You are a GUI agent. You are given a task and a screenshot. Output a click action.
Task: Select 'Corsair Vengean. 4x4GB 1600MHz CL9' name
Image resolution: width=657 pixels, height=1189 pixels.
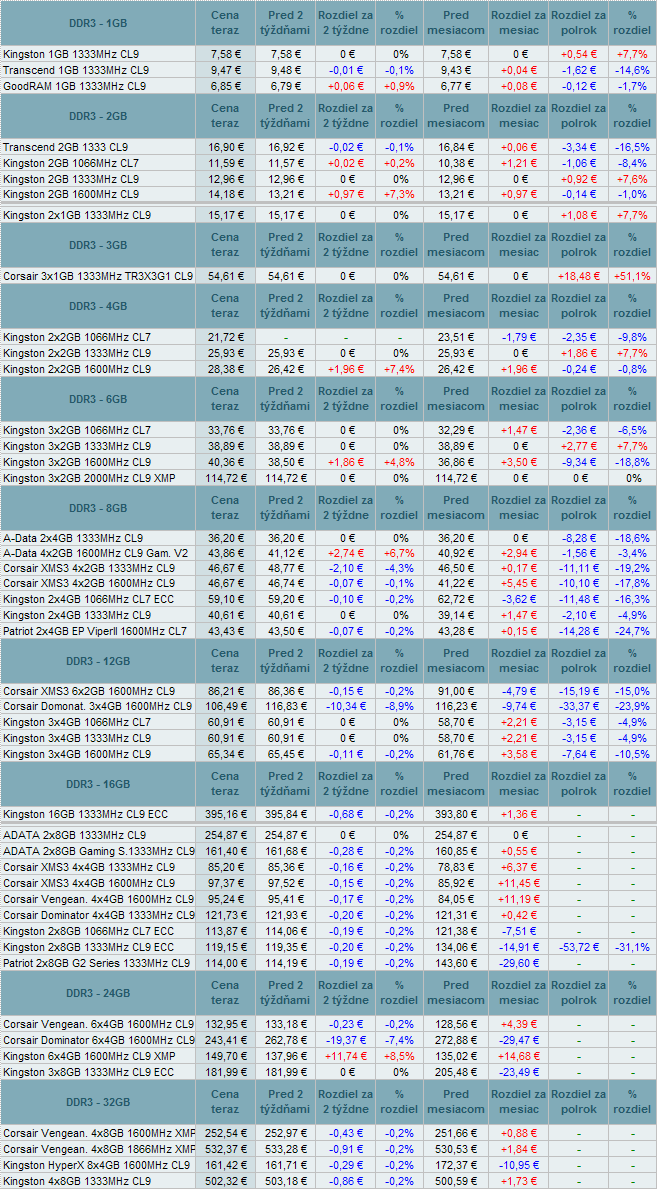98,899
